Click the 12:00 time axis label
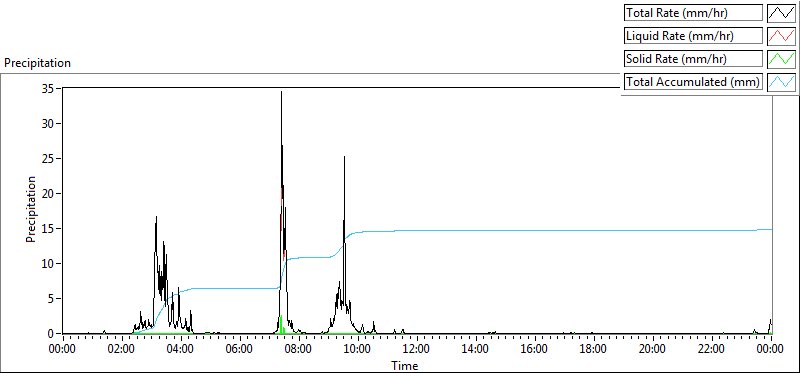 [416, 350]
